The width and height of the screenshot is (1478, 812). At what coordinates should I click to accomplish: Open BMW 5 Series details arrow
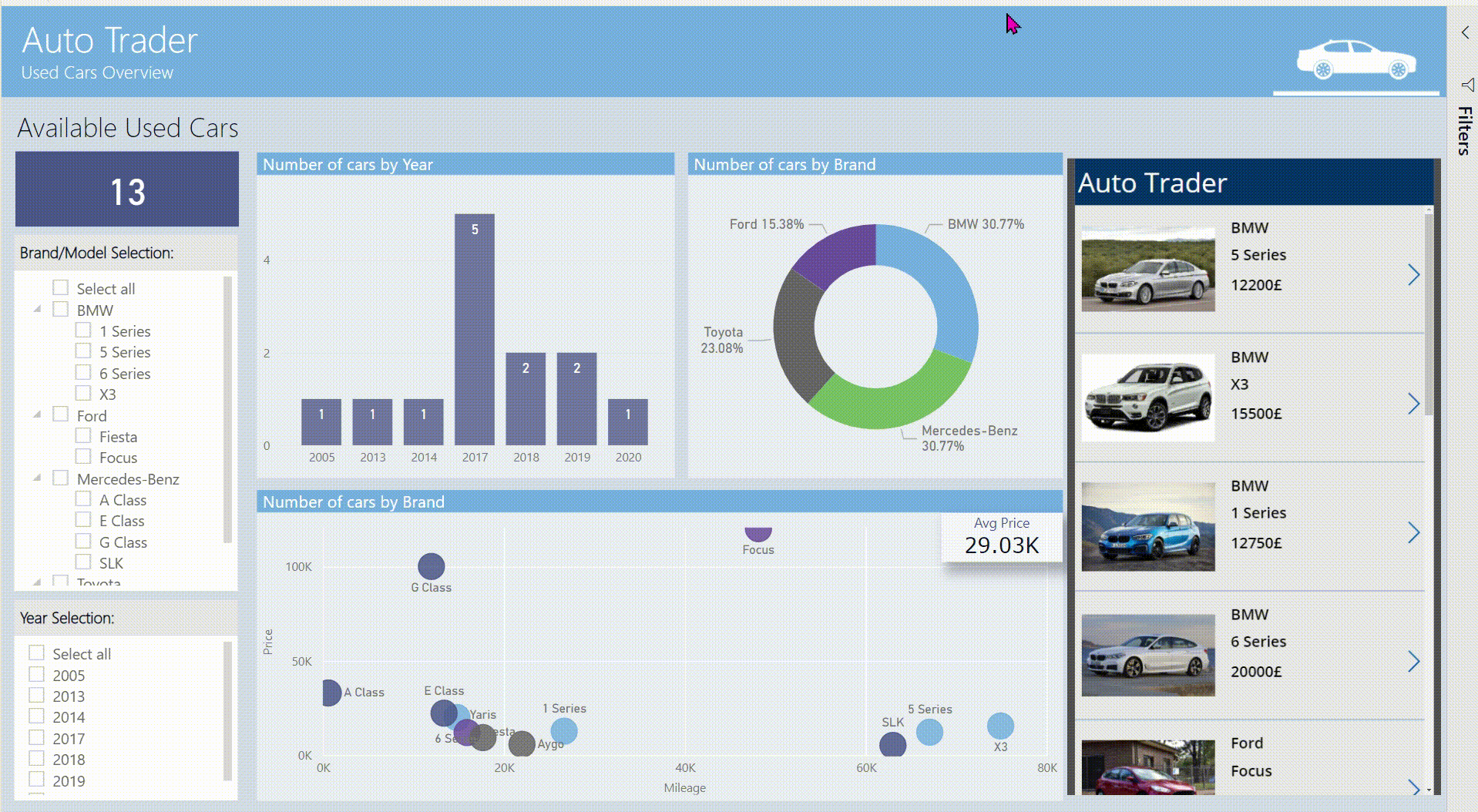[x=1413, y=274]
